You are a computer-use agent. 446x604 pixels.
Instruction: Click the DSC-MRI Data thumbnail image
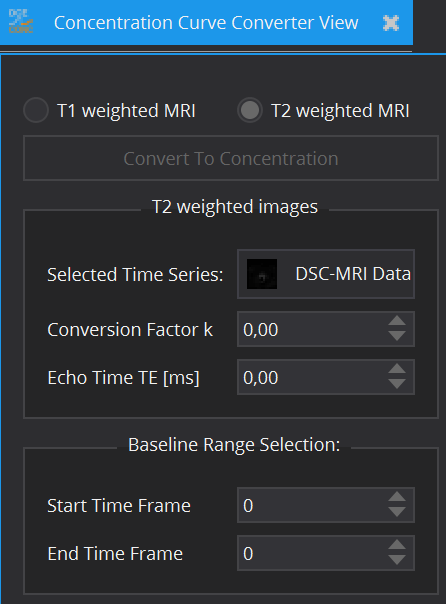click(x=262, y=274)
